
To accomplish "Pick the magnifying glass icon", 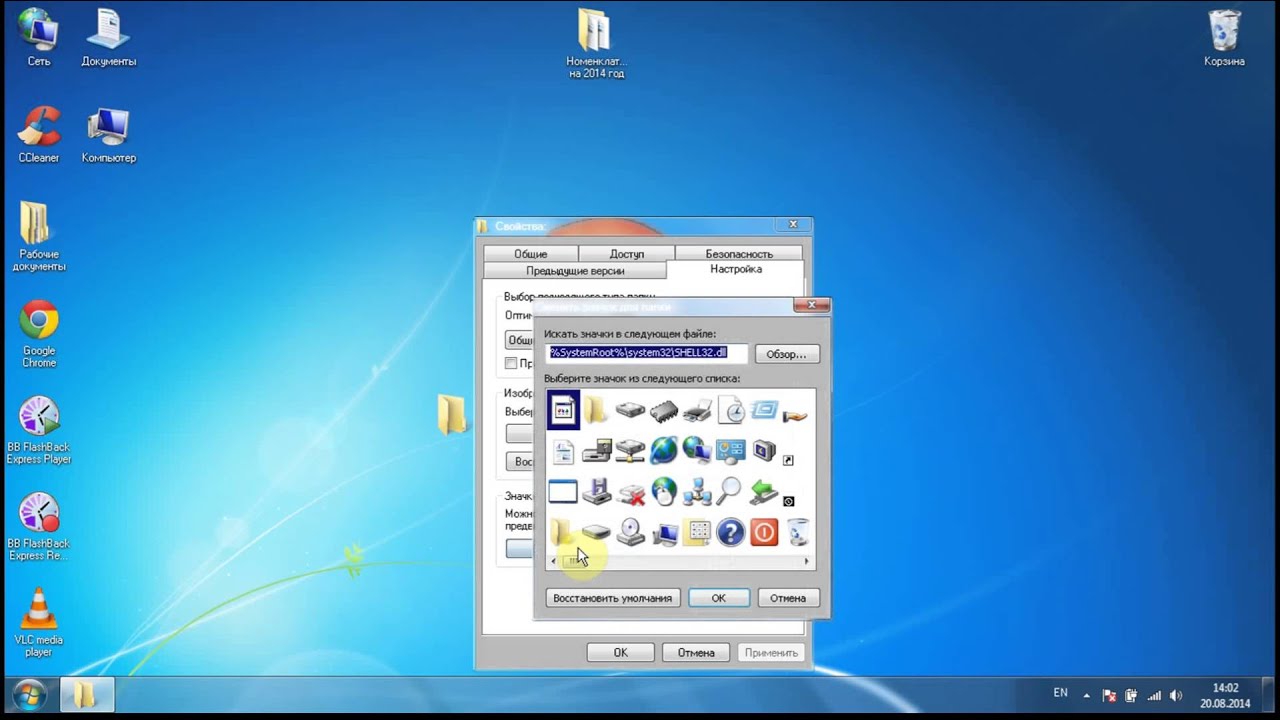I will [x=730, y=491].
